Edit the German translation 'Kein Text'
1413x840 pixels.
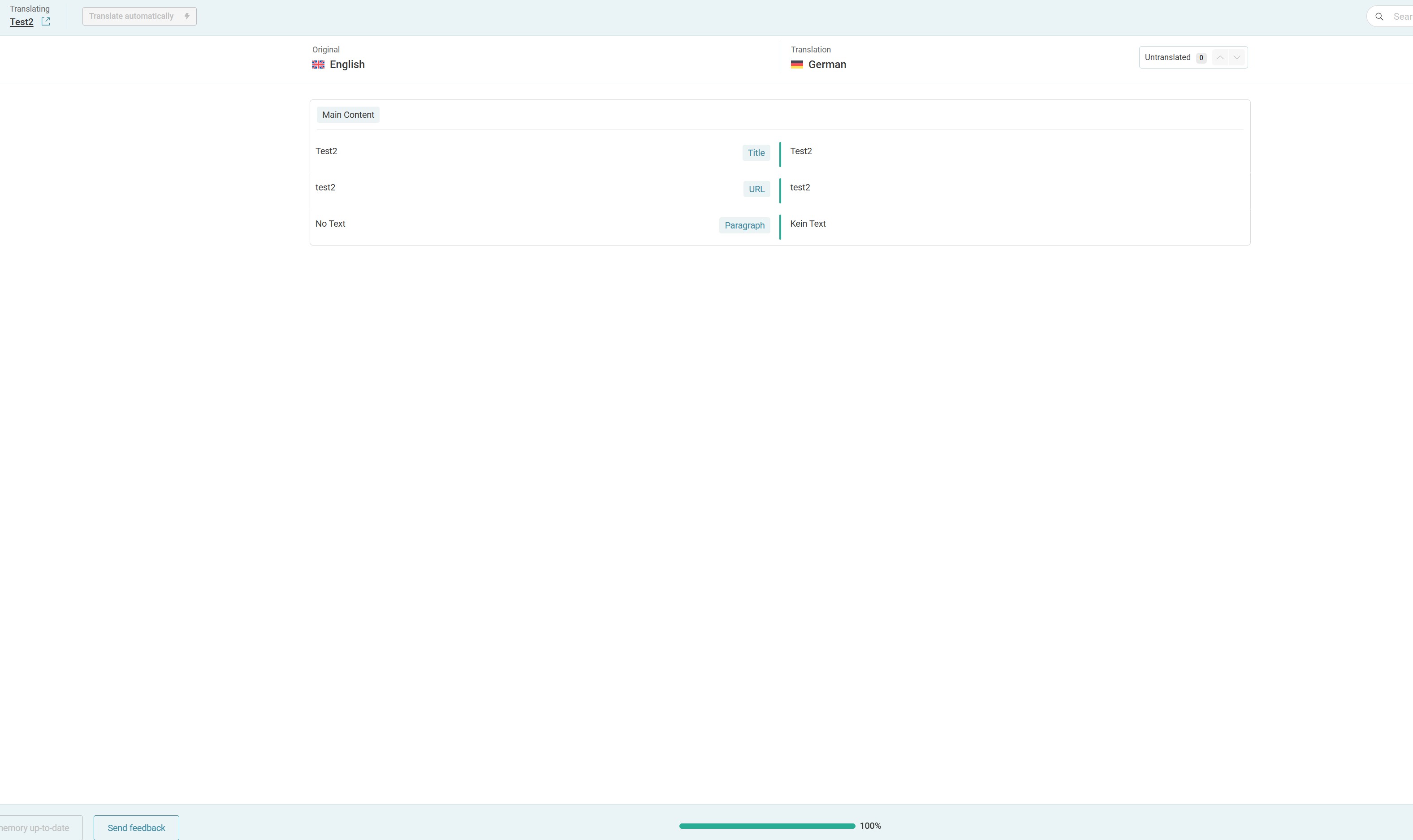(x=808, y=224)
